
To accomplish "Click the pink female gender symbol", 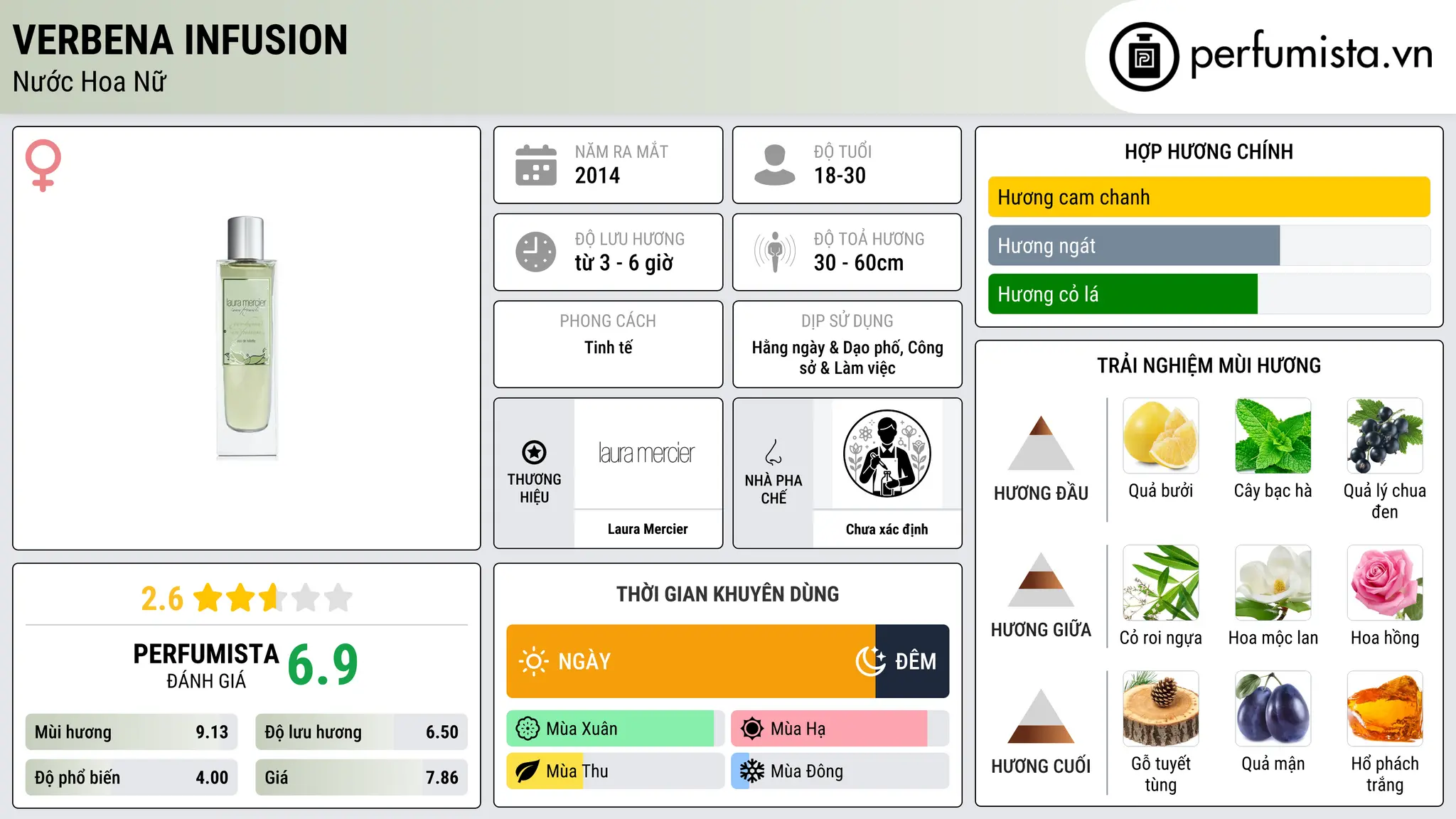I will (43, 165).
